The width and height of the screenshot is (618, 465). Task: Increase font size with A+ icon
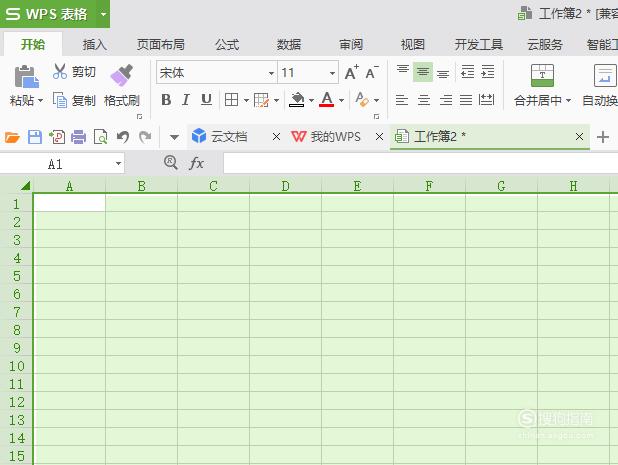click(352, 73)
